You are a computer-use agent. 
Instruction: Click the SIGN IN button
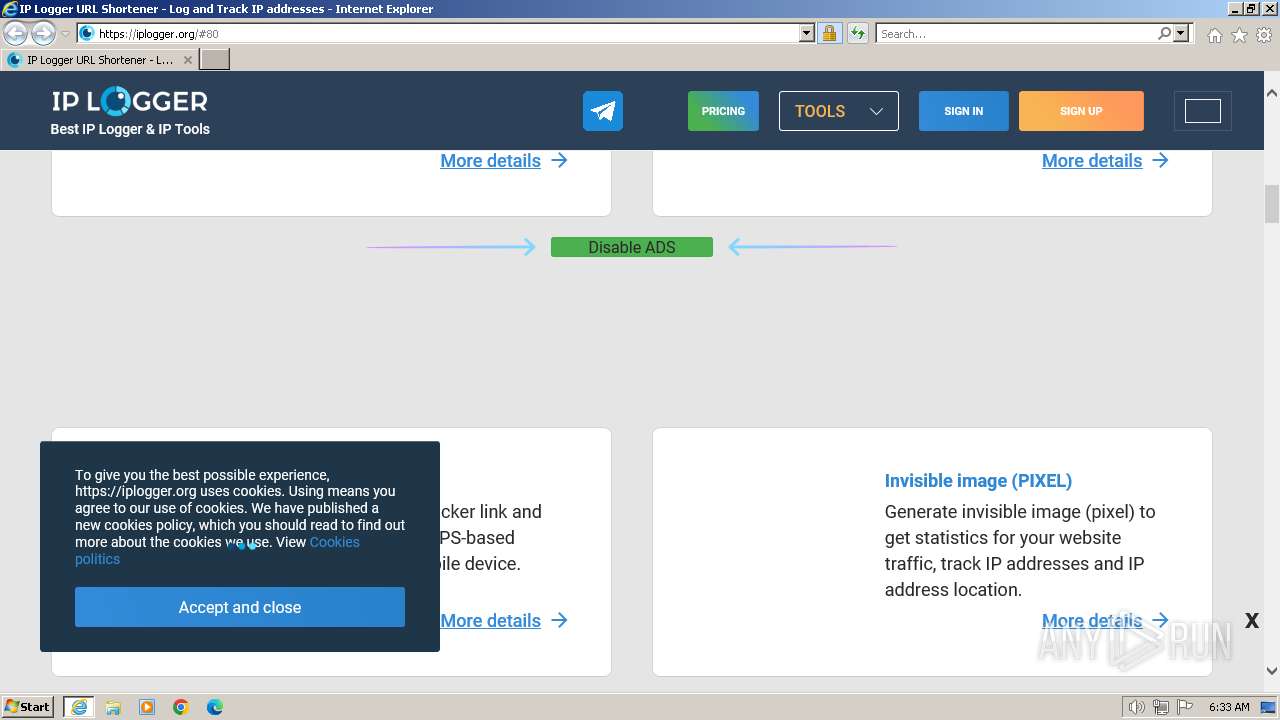pyautogui.click(x=964, y=111)
